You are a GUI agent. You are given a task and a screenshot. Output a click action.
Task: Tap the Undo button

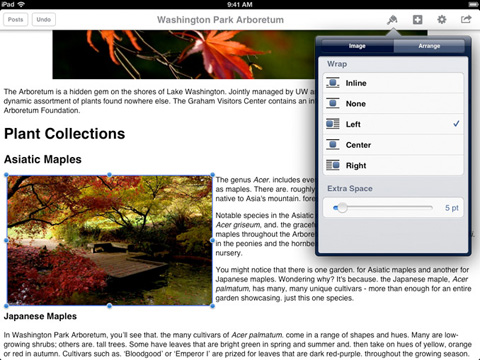[44, 20]
